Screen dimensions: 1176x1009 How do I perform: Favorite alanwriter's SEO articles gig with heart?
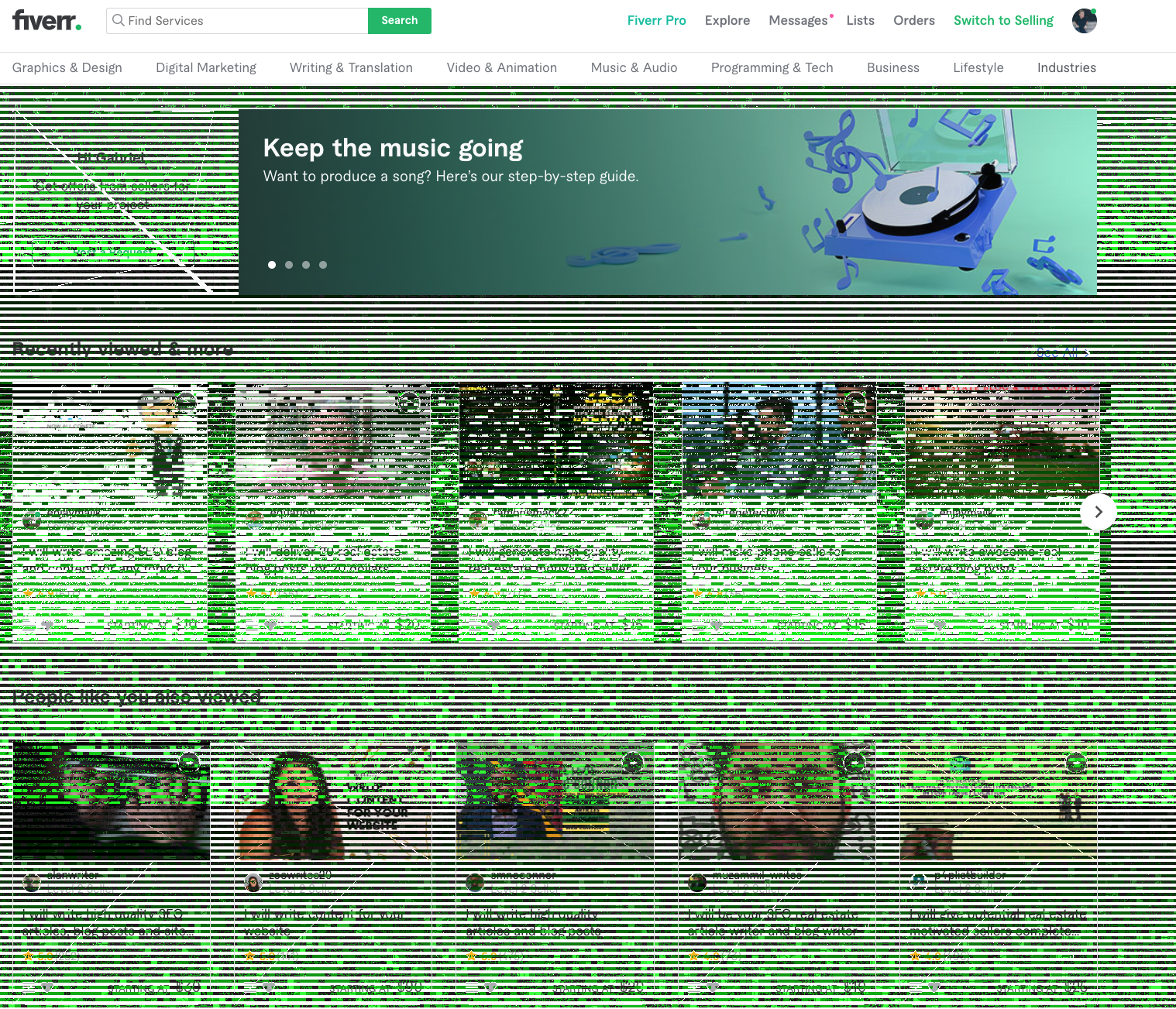(x=48, y=987)
